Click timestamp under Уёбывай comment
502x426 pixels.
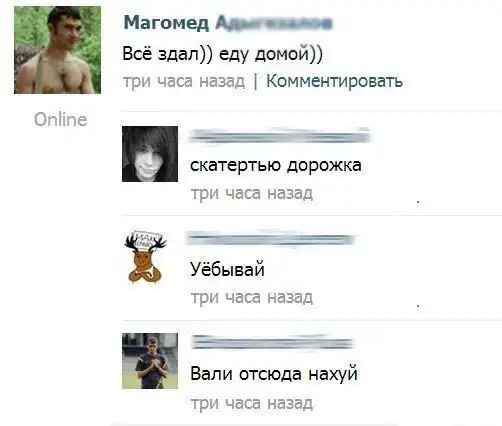tap(252, 297)
